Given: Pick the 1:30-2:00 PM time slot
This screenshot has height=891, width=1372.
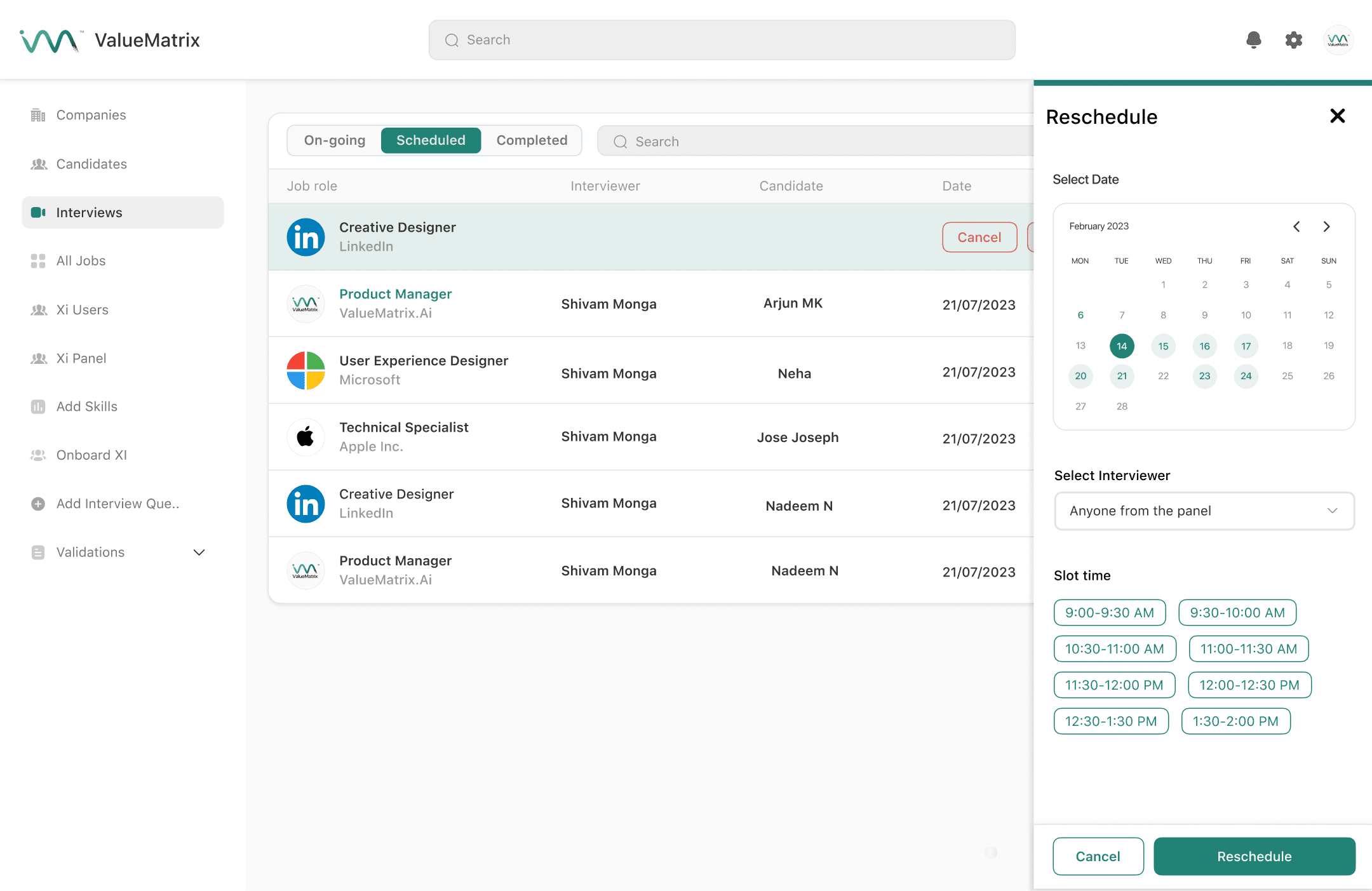Looking at the screenshot, I should [1235, 721].
